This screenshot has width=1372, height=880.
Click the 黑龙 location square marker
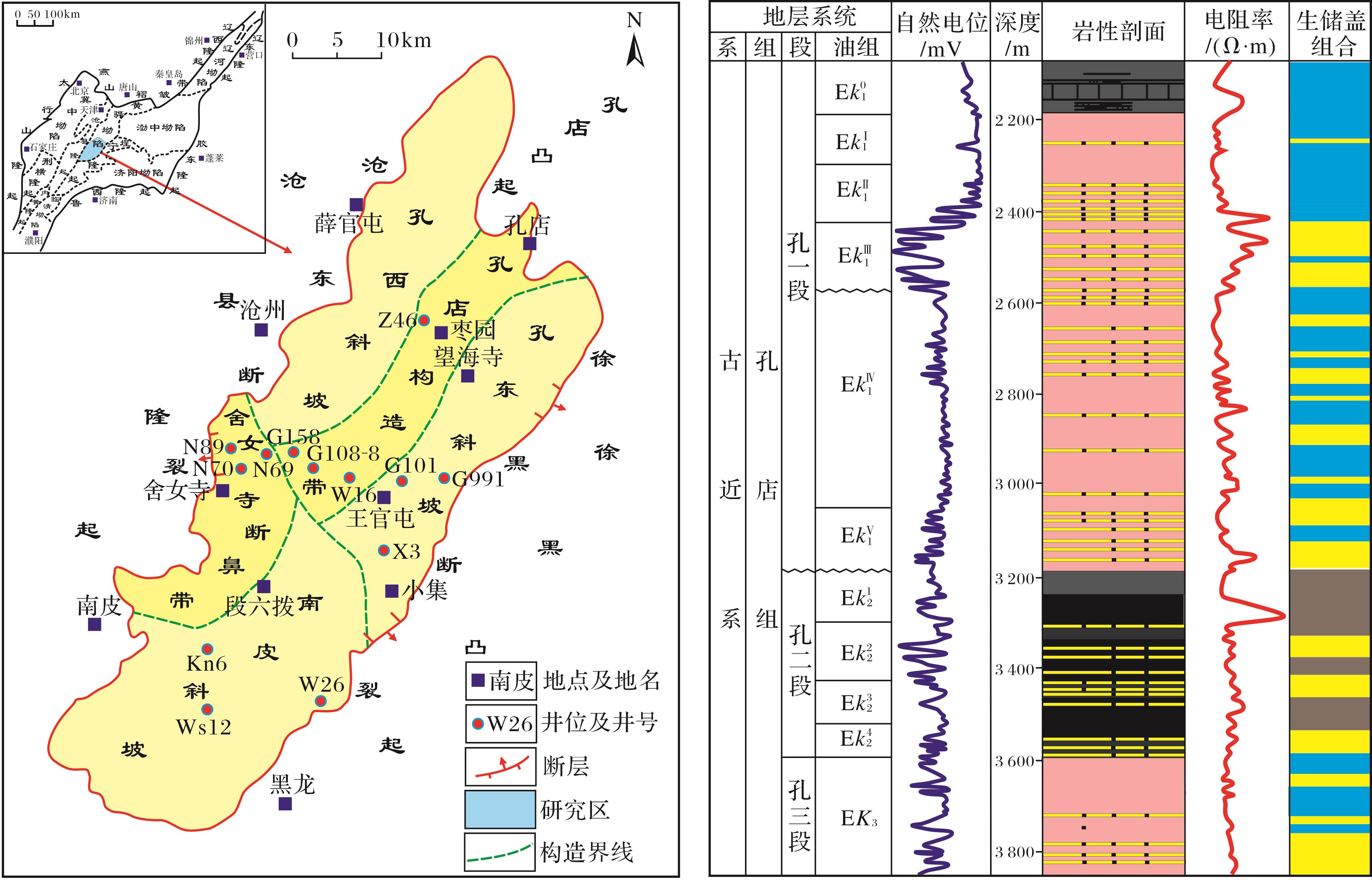285,804
